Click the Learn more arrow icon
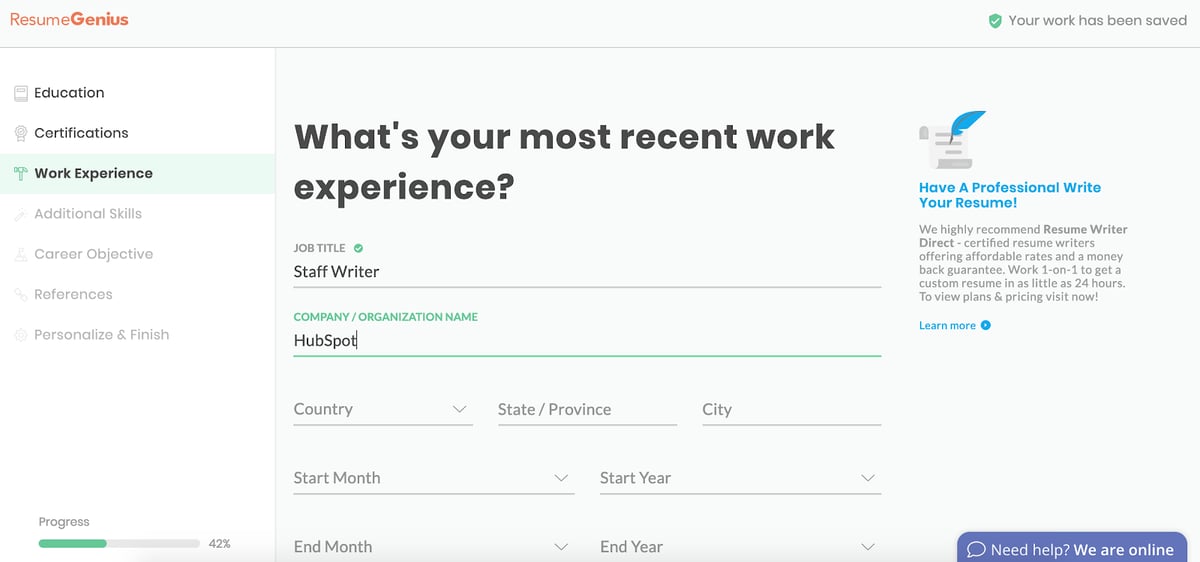The width and height of the screenshot is (1200, 562). (x=986, y=325)
